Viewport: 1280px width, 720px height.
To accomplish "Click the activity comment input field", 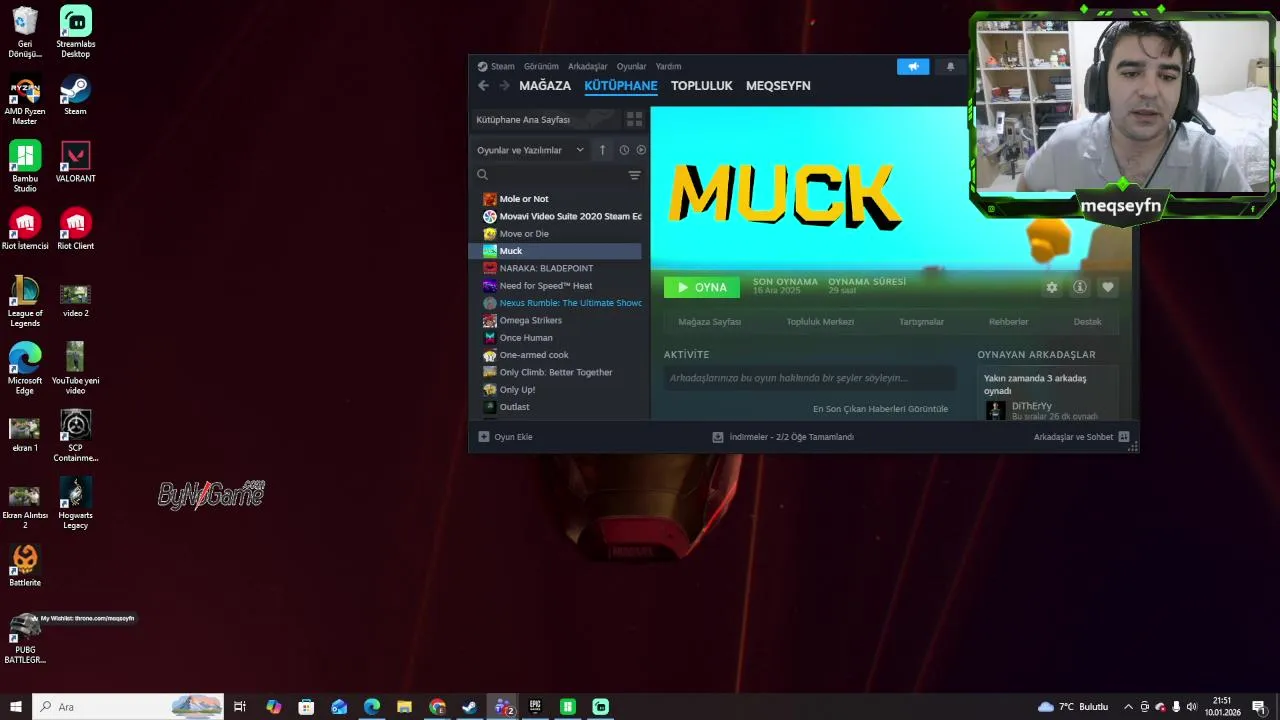I will [810, 378].
